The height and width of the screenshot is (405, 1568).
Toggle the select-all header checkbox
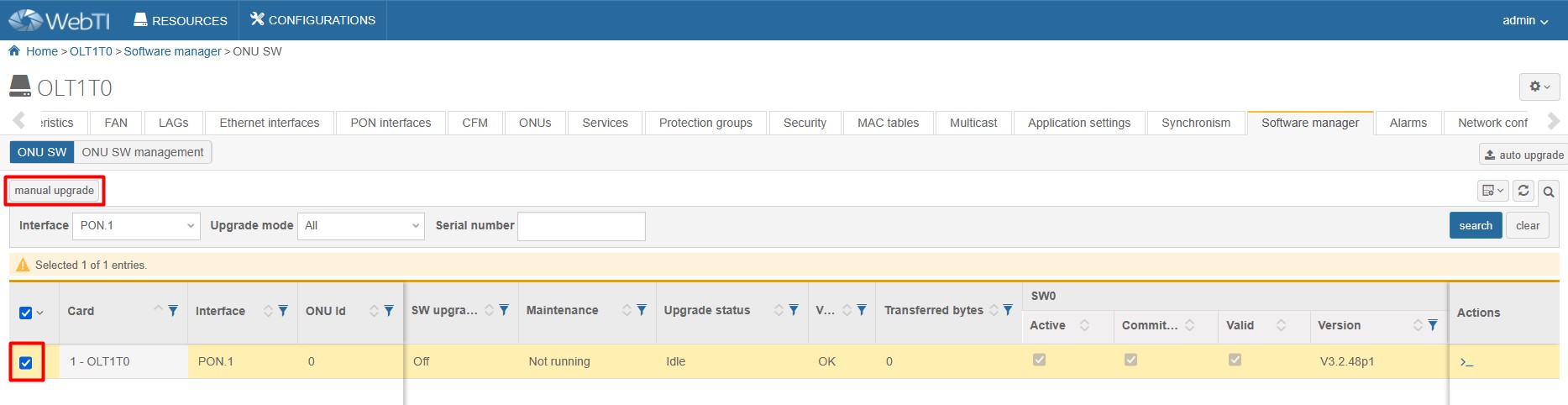pos(25,313)
